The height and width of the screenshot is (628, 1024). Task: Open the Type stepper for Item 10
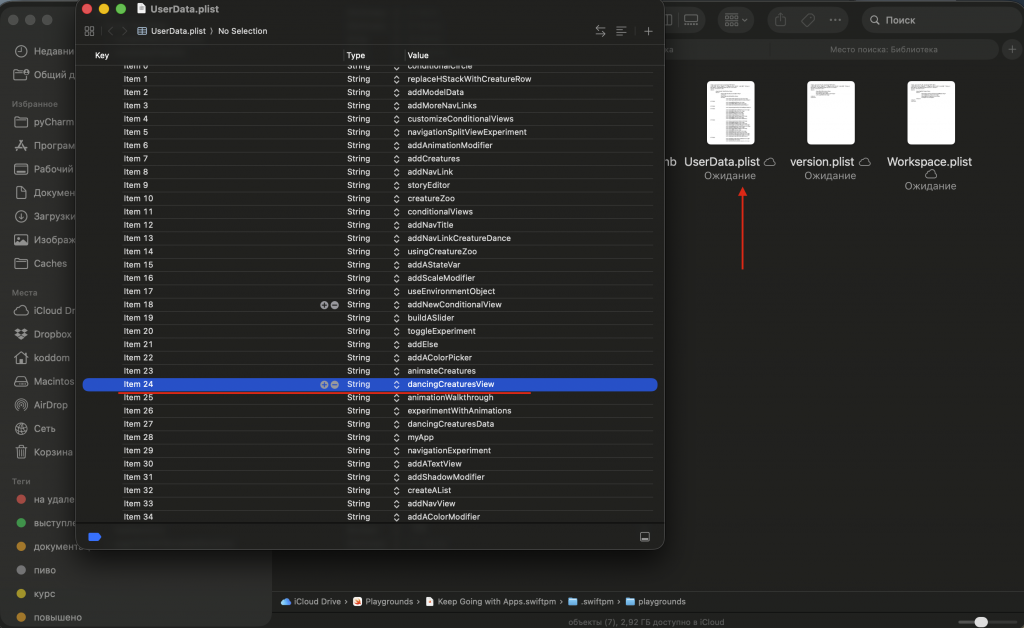coord(396,199)
